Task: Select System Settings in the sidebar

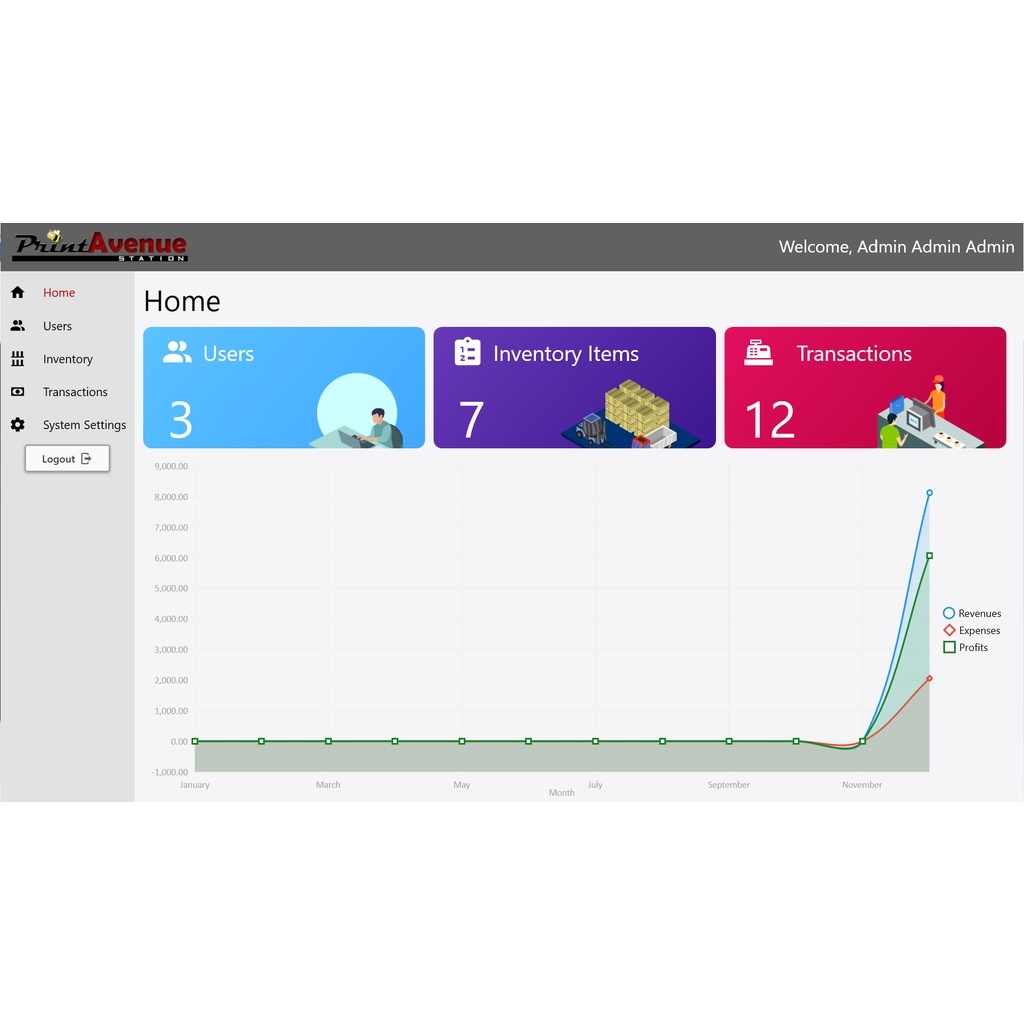Action: click(x=84, y=425)
